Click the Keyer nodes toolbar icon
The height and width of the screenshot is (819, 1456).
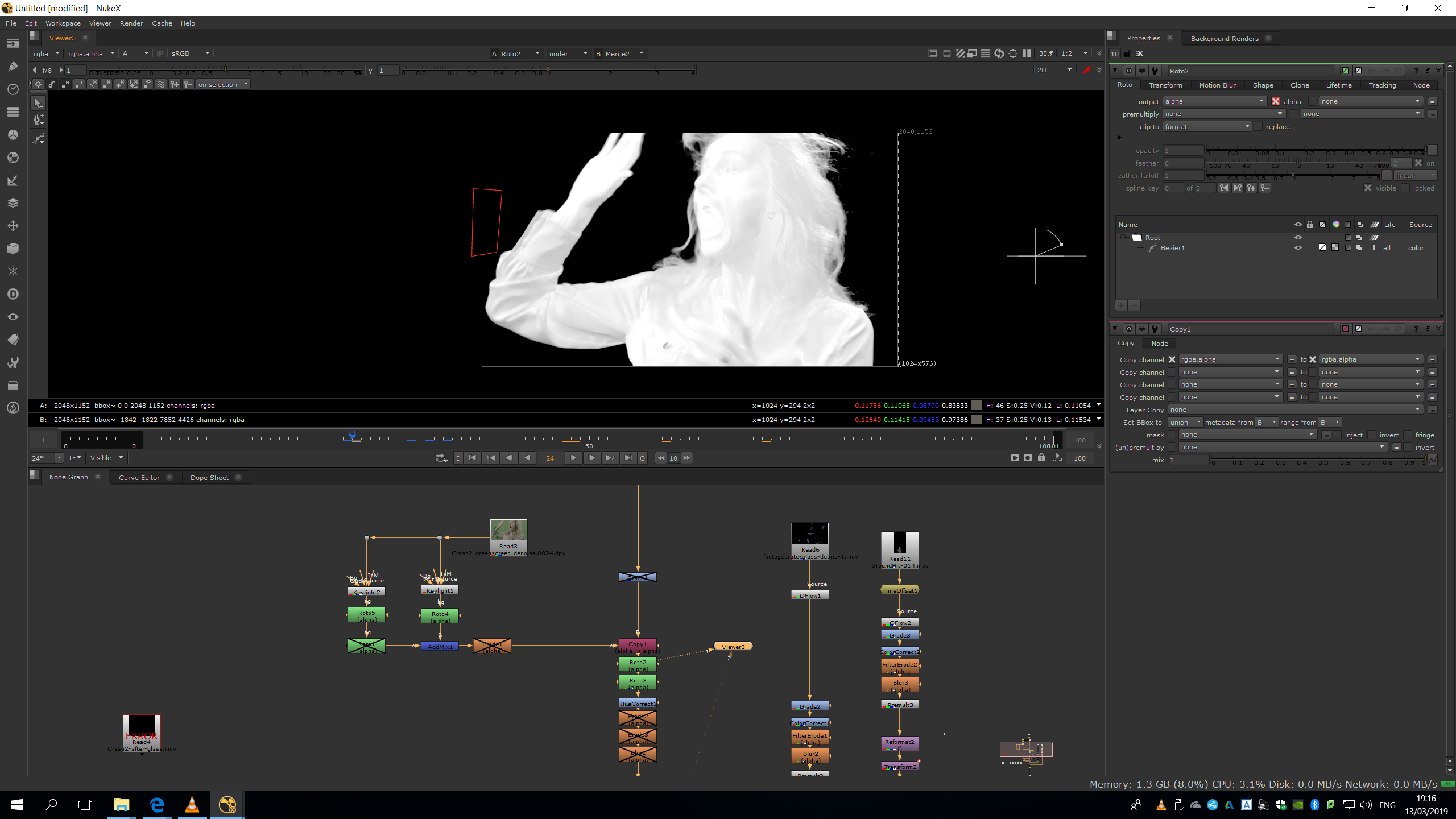coord(13,180)
